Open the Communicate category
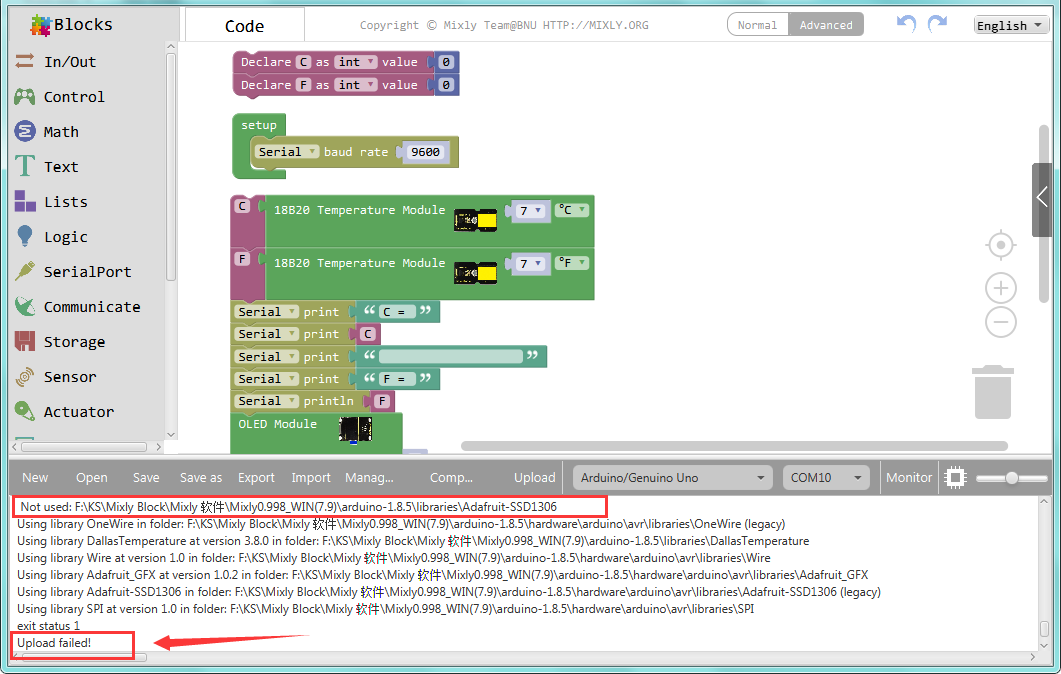Screen dimensions: 1061x674 pos(77,307)
